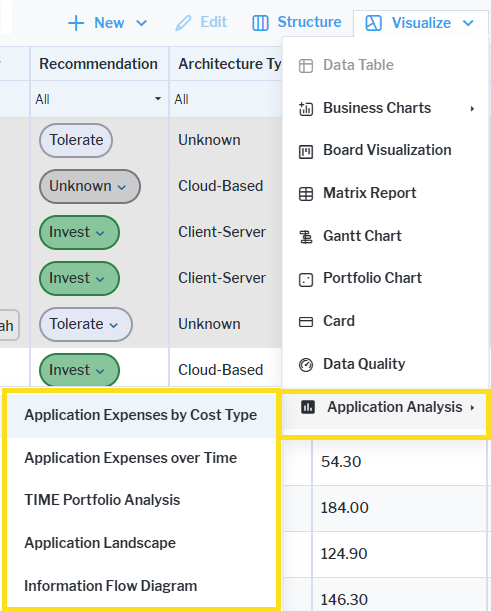The width and height of the screenshot is (491, 611).
Task: Open the New dropdown chevron
Action: (x=141, y=23)
